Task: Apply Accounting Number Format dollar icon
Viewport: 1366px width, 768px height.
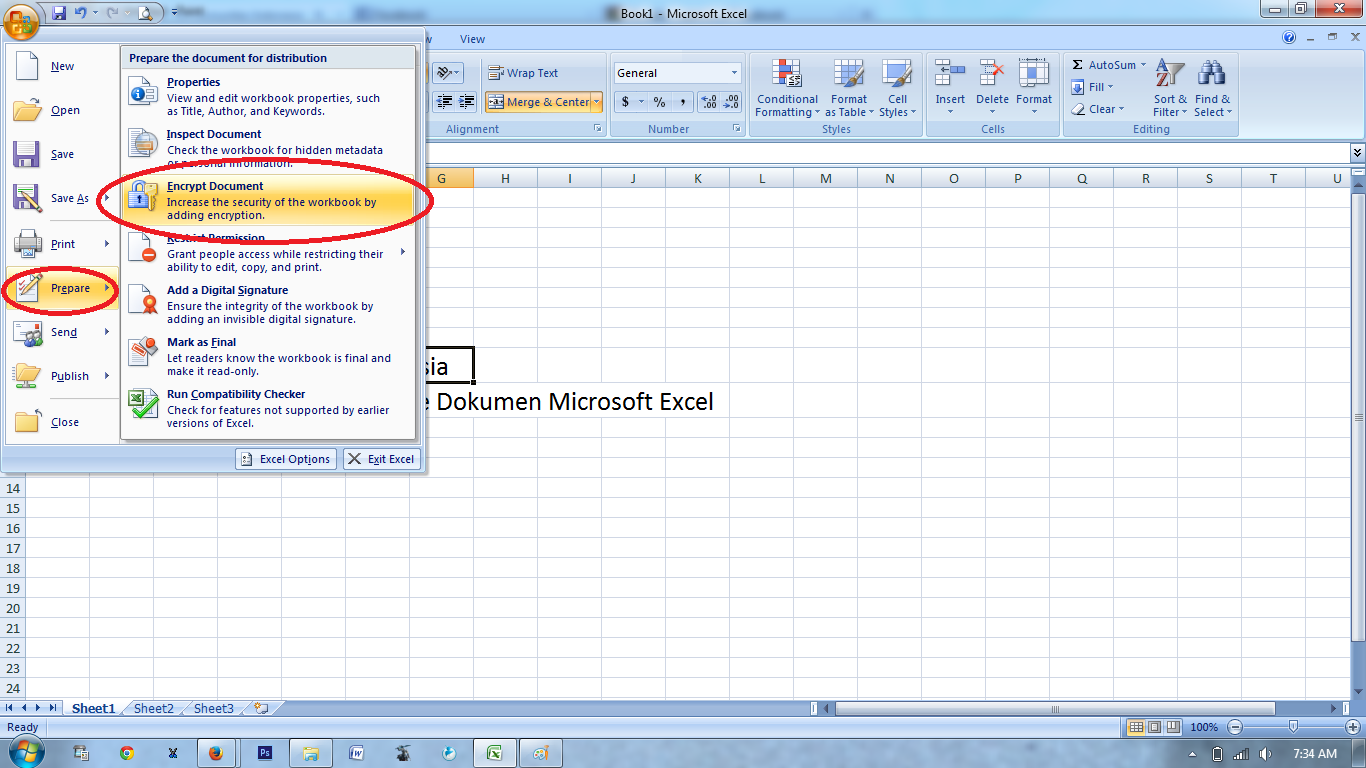Action: click(625, 102)
